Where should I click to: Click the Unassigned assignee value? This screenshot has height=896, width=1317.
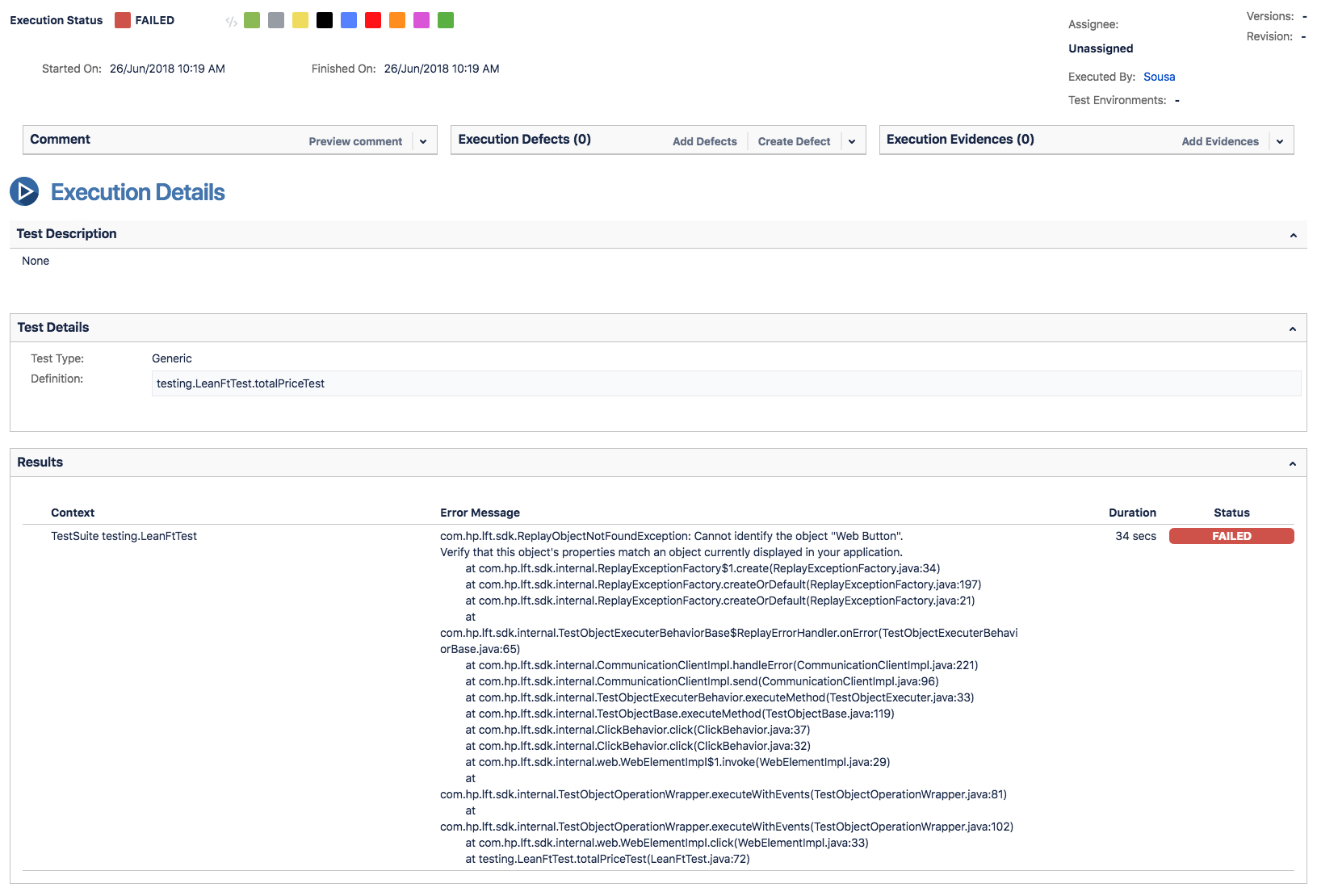(x=1101, y=48)
